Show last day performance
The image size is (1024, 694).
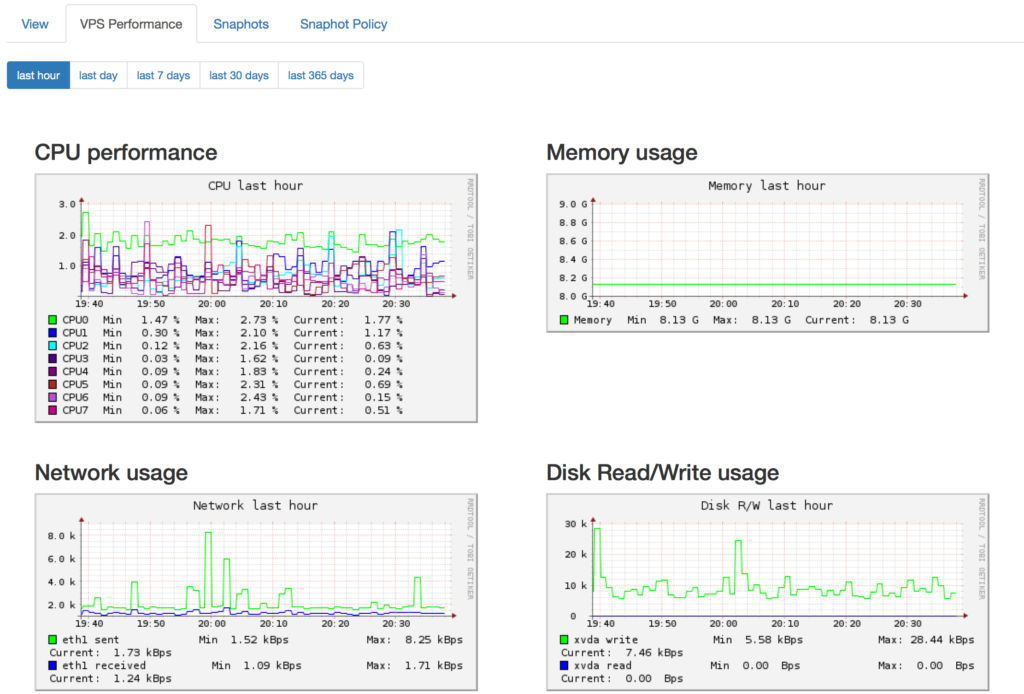click(x=98, y=75)
